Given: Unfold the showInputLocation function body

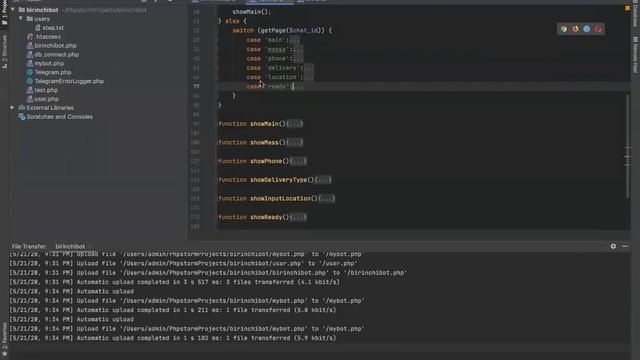Looking at the screenshot, I should click(x=327, y=198).
